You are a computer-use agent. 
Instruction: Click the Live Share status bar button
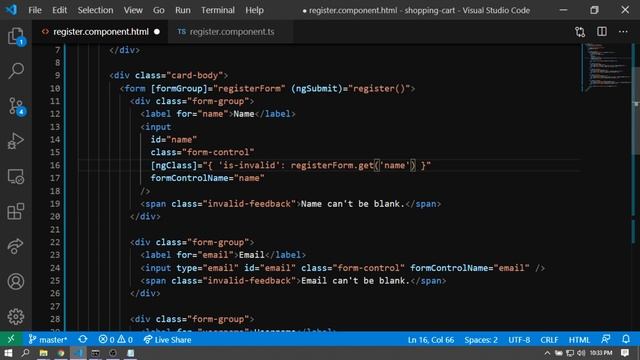167,340
